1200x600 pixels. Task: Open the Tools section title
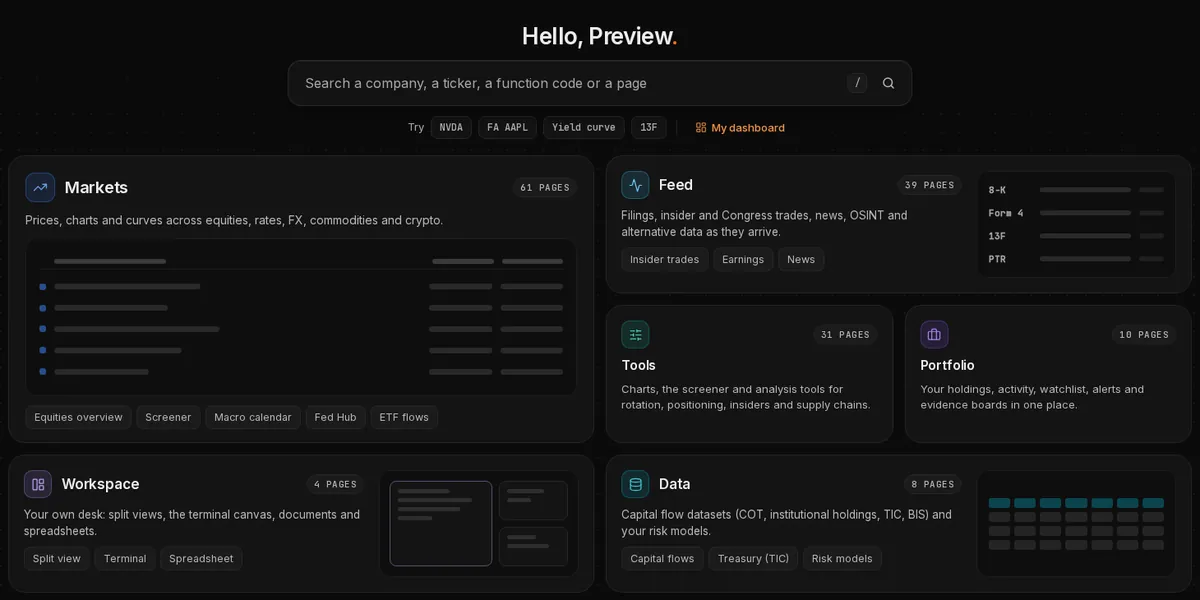coord(639,365)
